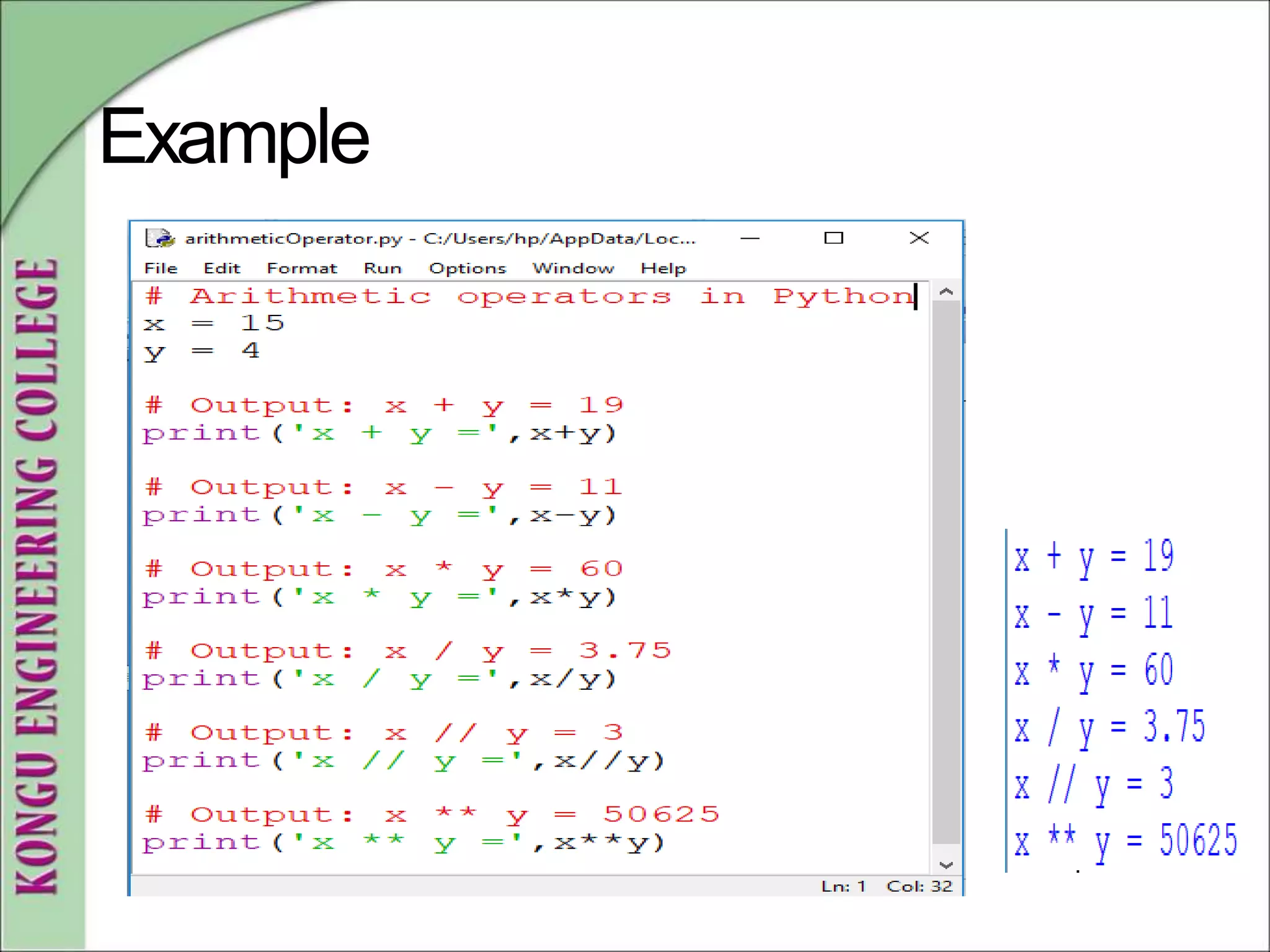The image size is (1270, 952).
Task: Open the Run menu
Action: tap(383, 268)
